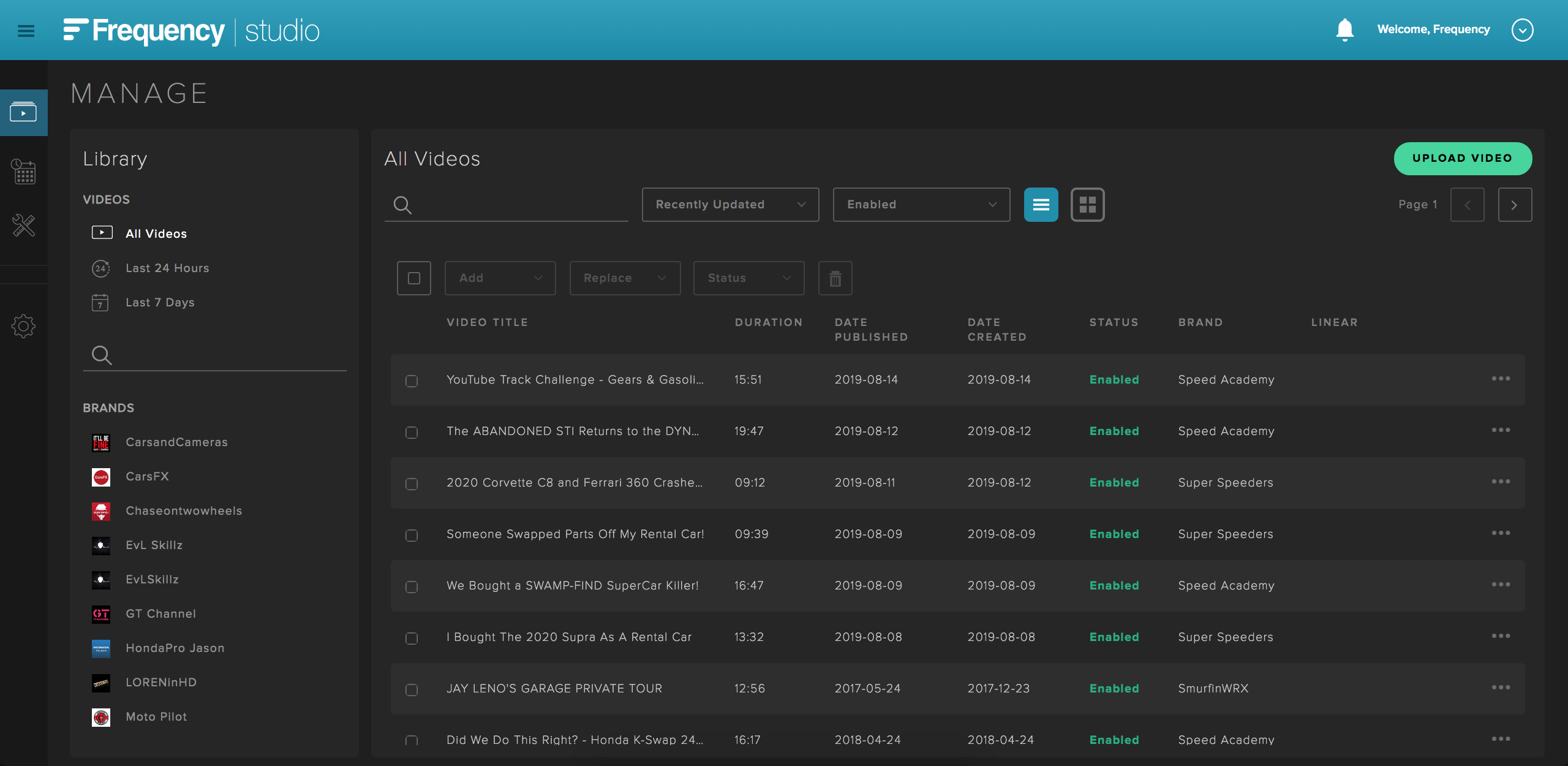Expand the Replace dropdown
The image size is (1568, 766).
(625, 278)
